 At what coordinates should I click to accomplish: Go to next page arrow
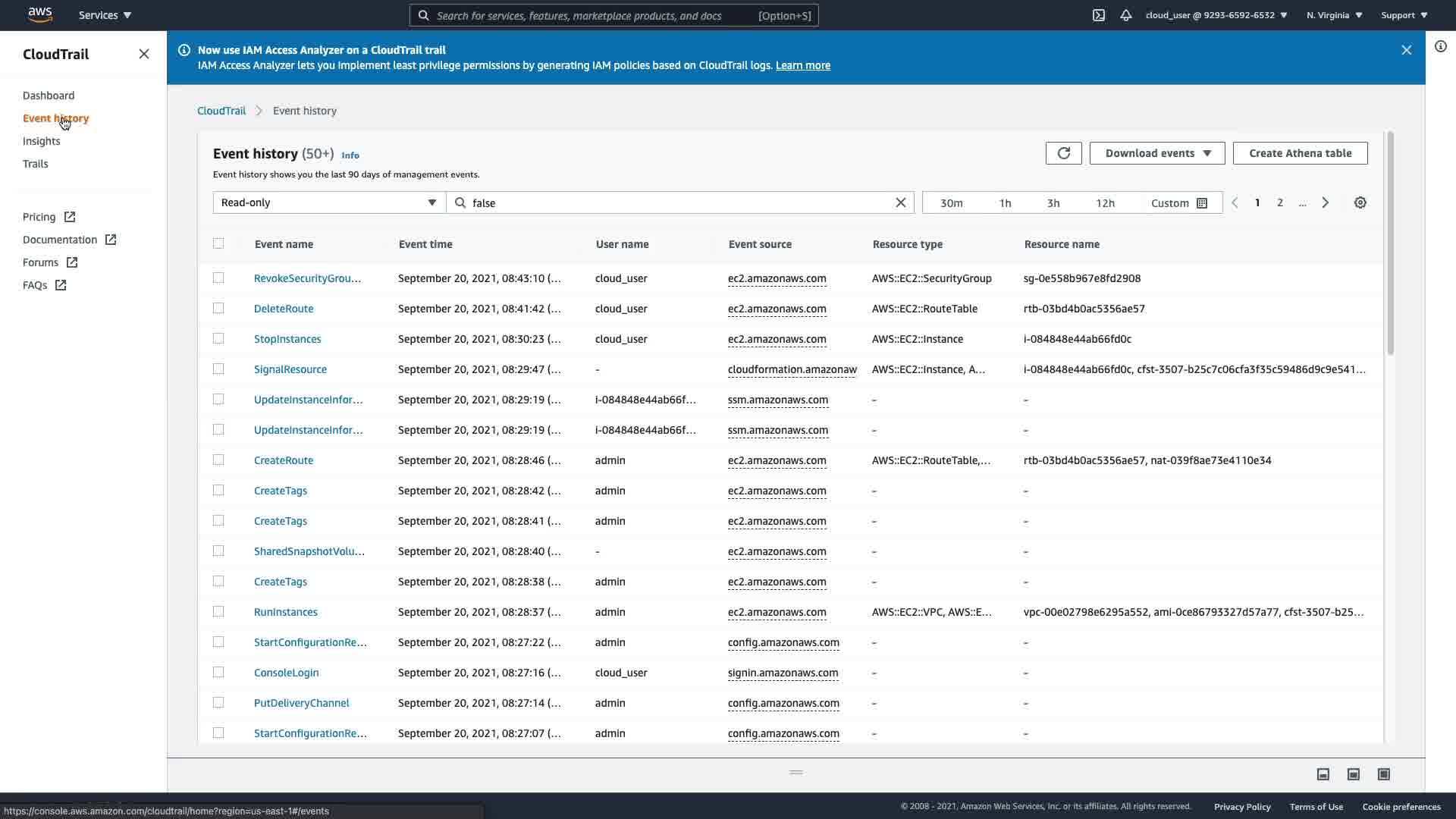coord(1325,203)
